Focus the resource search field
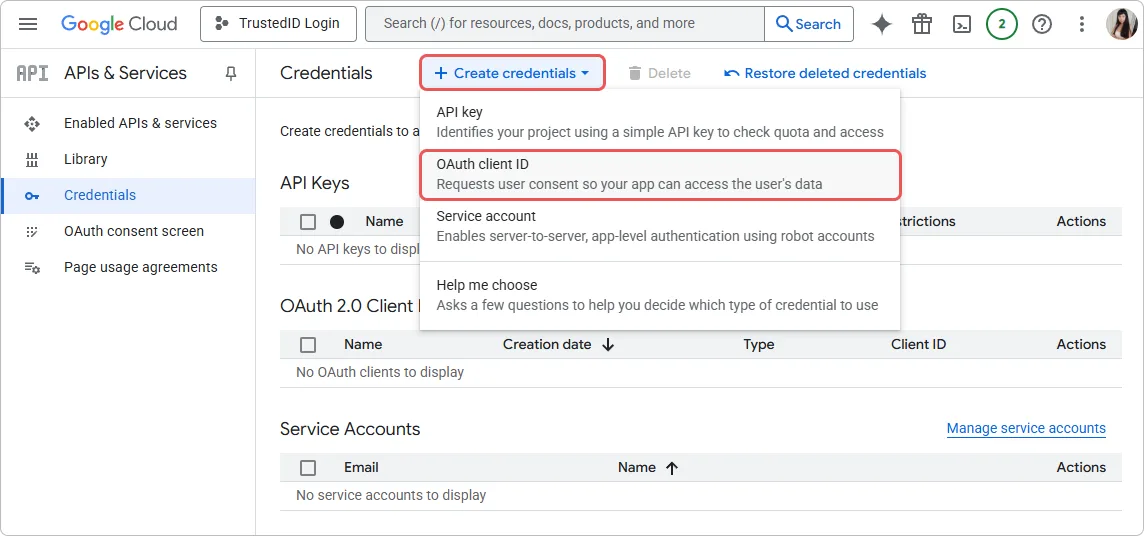The width and height of the screenshot is (1144, 536). (565, 24)
